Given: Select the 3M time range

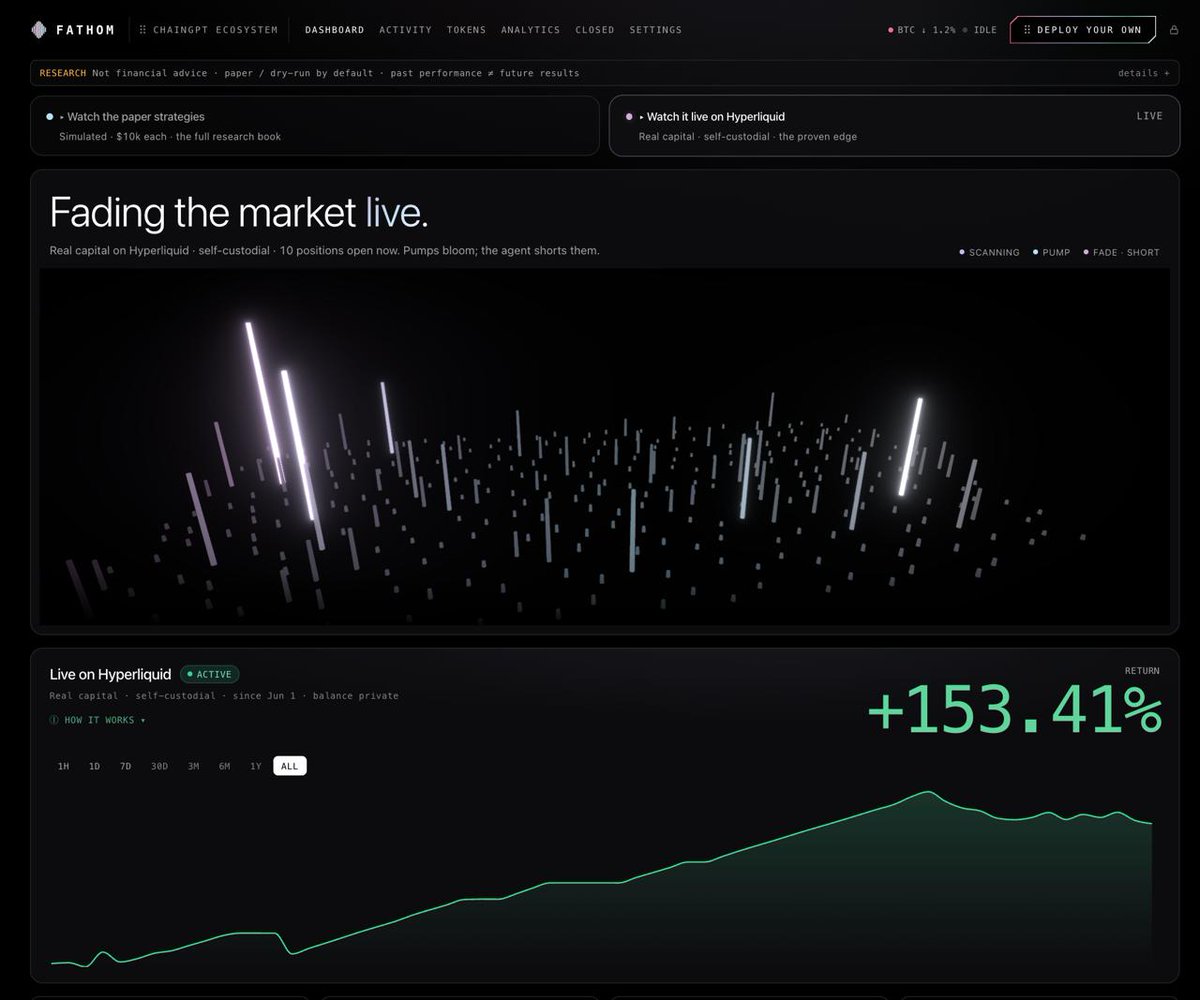Looking at the screenshot, I should (x=193, y=766).
